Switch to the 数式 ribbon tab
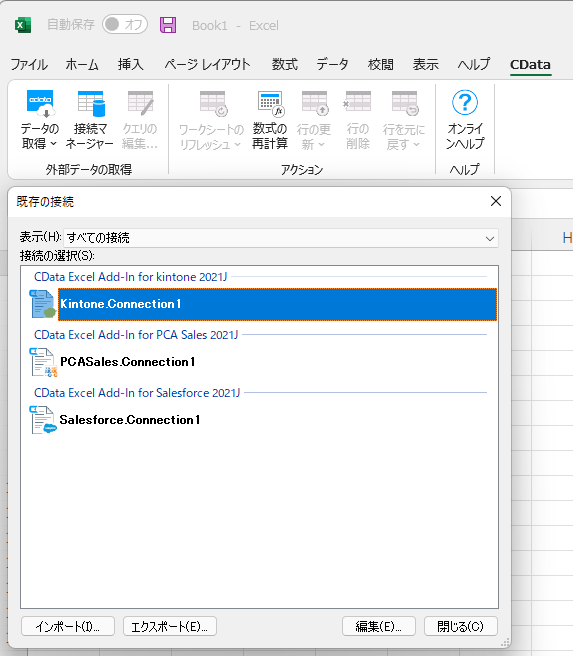Viewport: 573px width, 656px height. (285, 64)
